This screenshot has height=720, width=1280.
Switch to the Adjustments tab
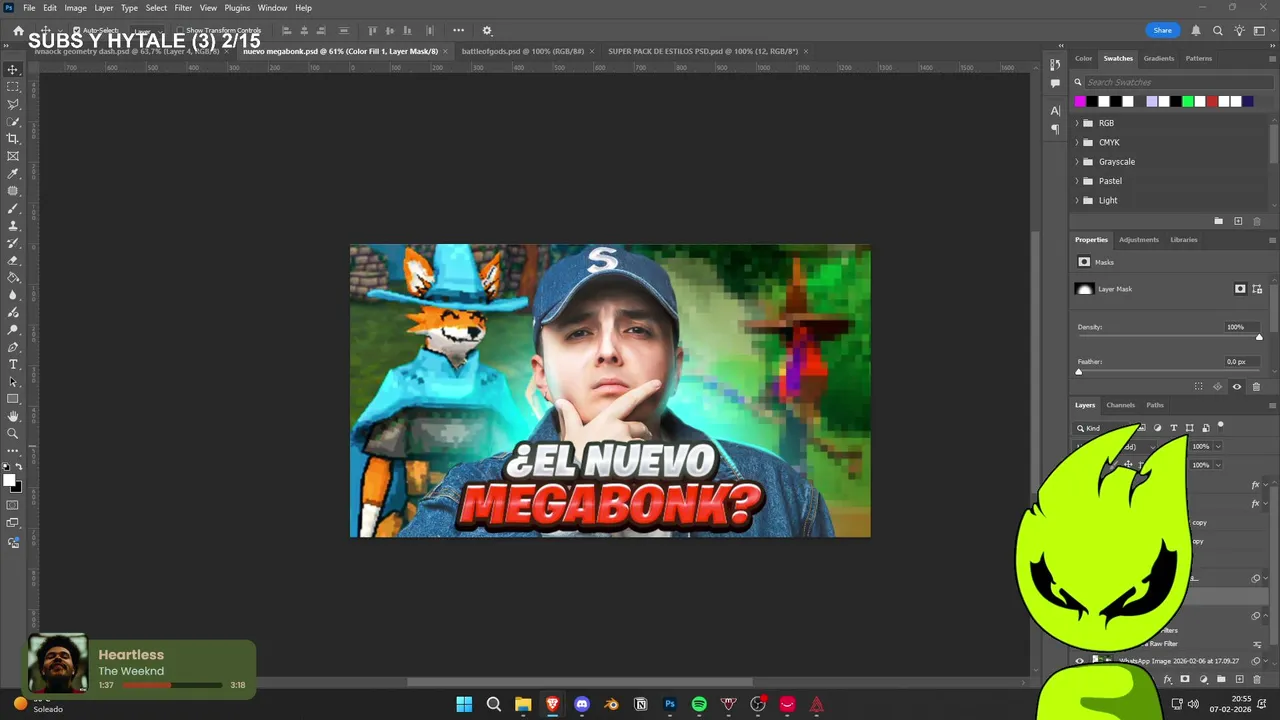click(x=1139, y=240)
